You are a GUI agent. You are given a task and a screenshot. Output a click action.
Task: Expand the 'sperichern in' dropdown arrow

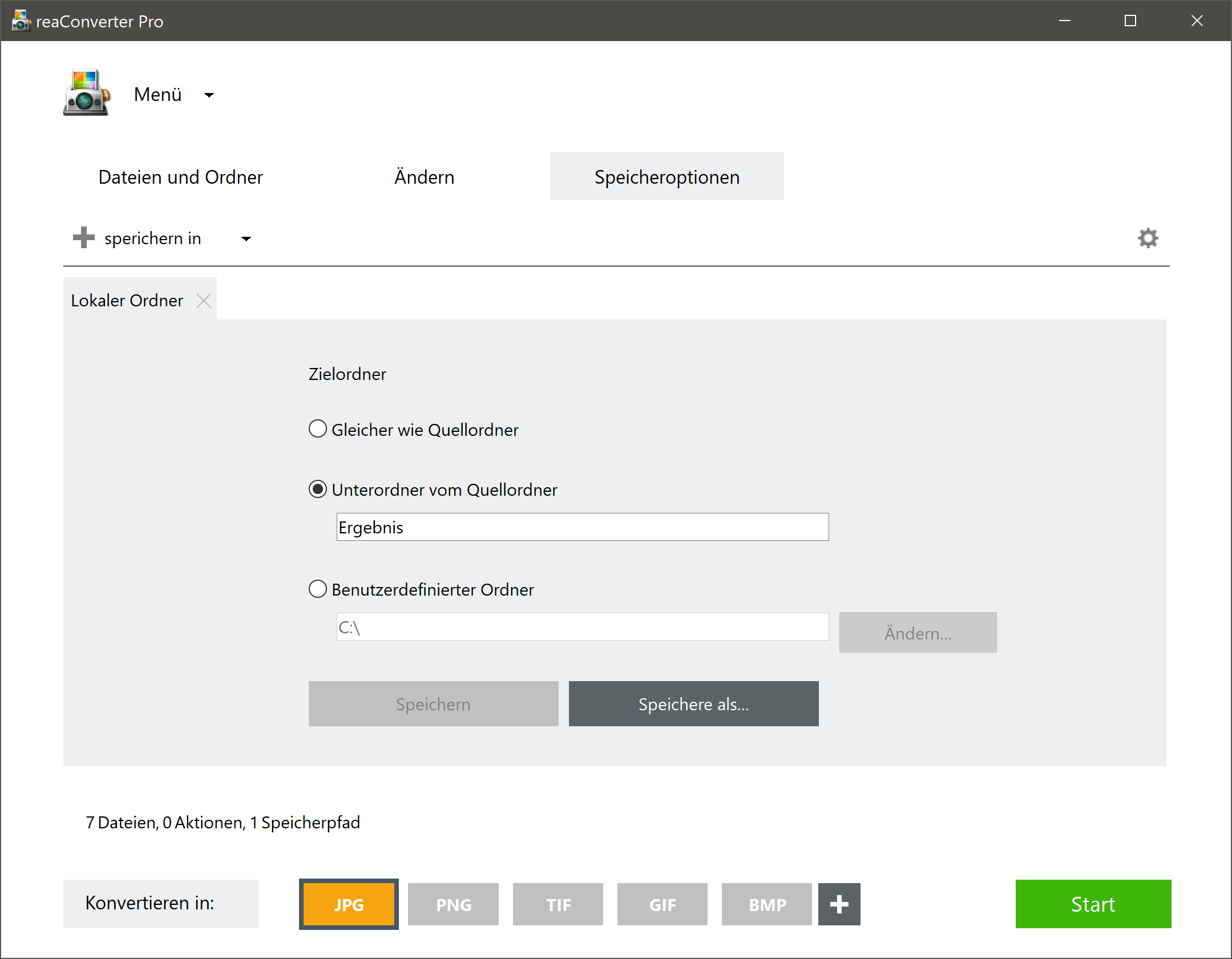click(x=246, y=239)
